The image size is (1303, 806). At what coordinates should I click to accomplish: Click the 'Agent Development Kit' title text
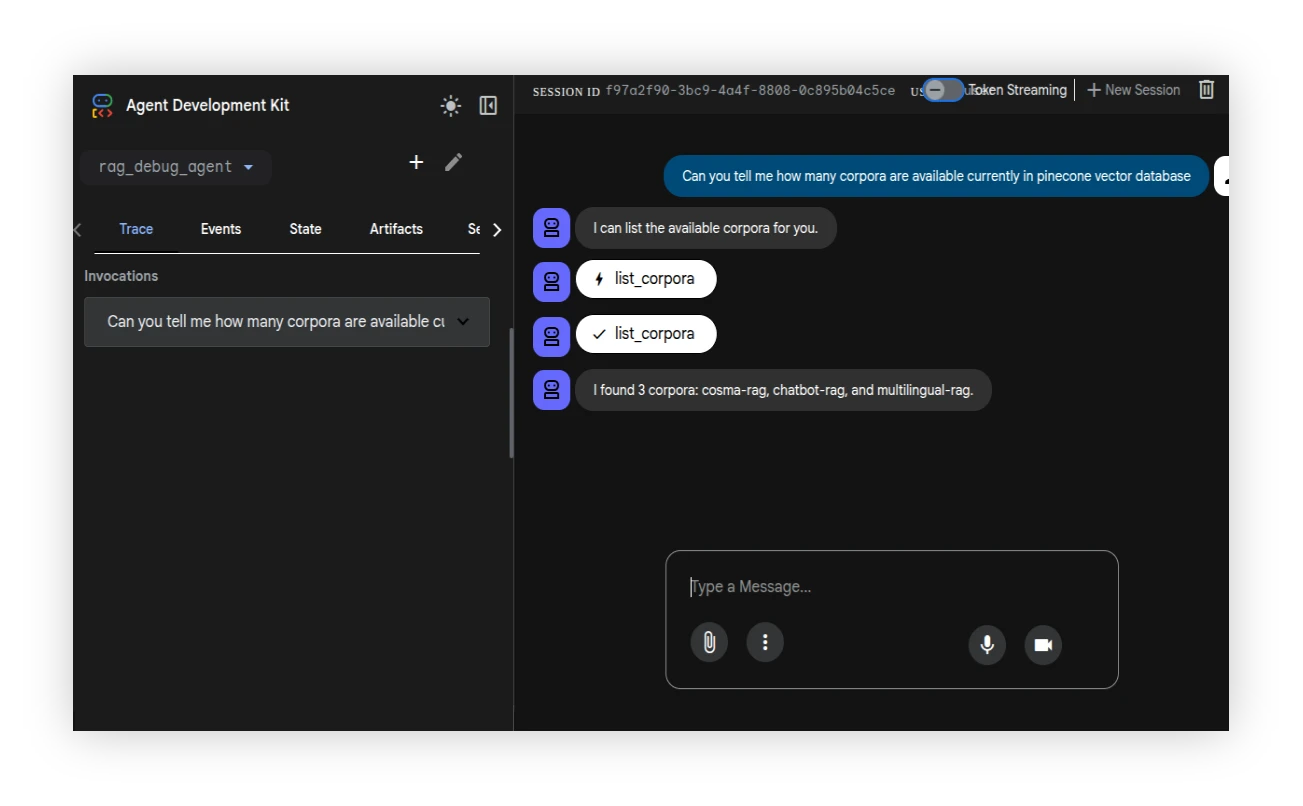point(208,105)
